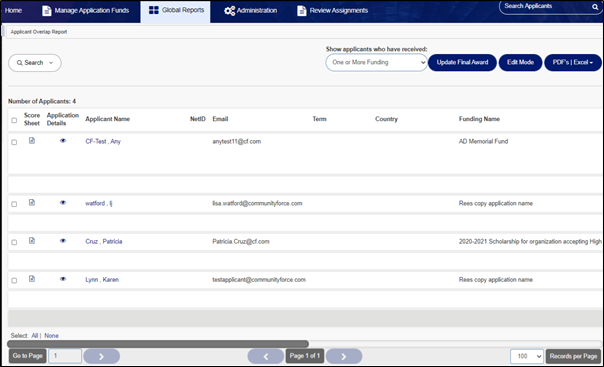Click the Page 1 of 1 indicator
This screenshot has width=604, height=367.
click(305, 356)
